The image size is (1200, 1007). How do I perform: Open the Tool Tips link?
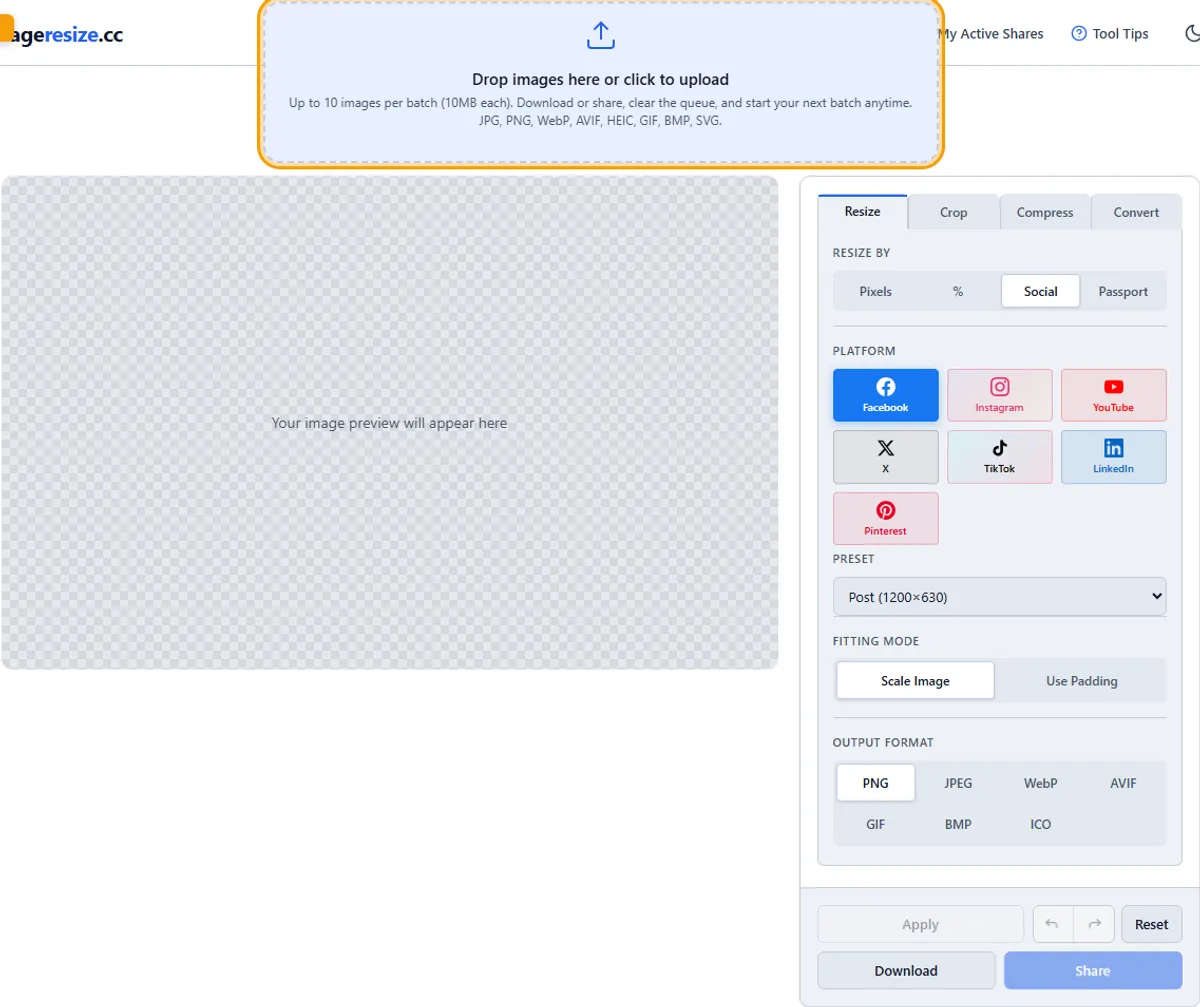tap(1110, 34)
